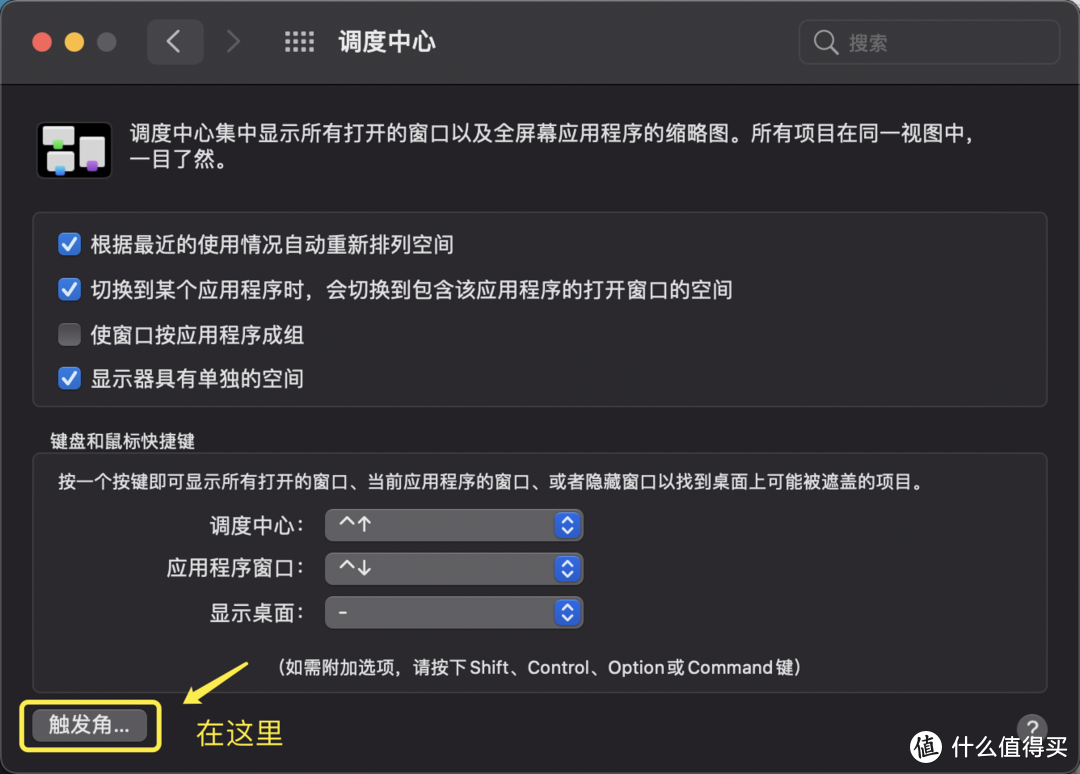The image size is (1080, 774).
Task: Click the forward arrow in the toolbar
Action: pos(232,41)
